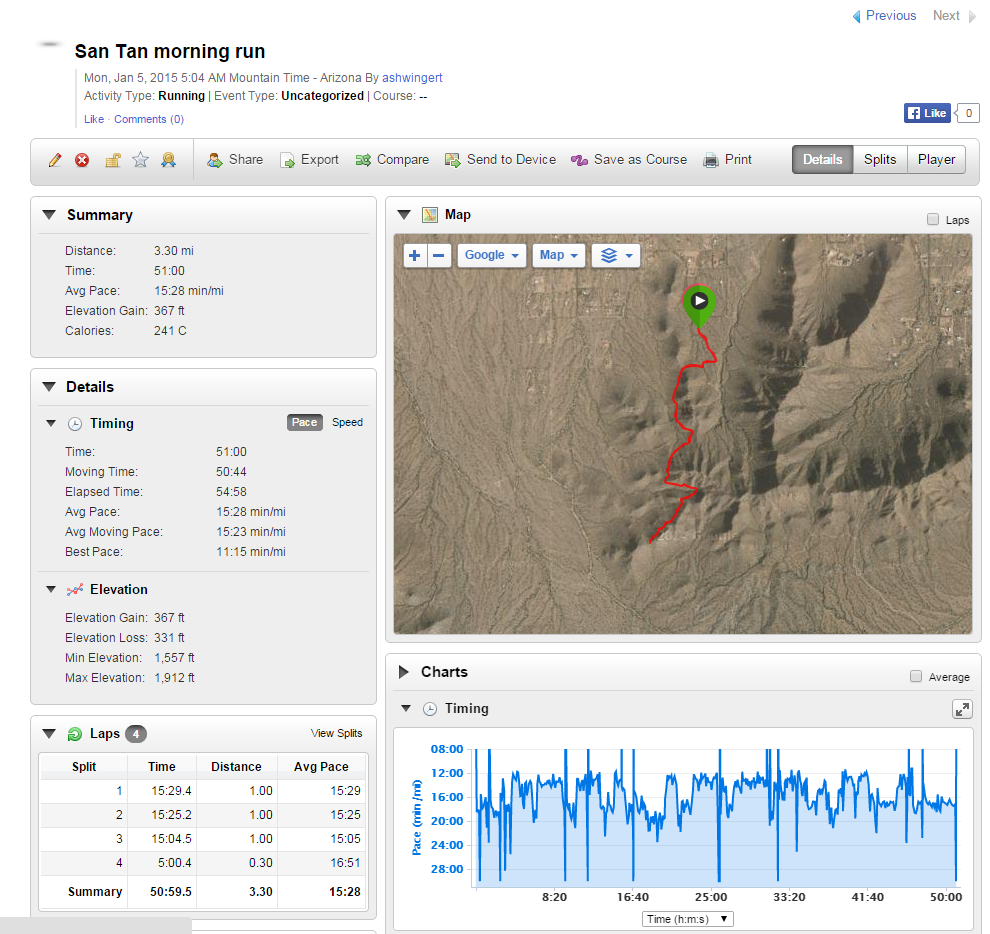Screen dimensions: 990x934
Task: Zoom in the map with plus button
Action: pyautogui.click(x=415, y=255)
